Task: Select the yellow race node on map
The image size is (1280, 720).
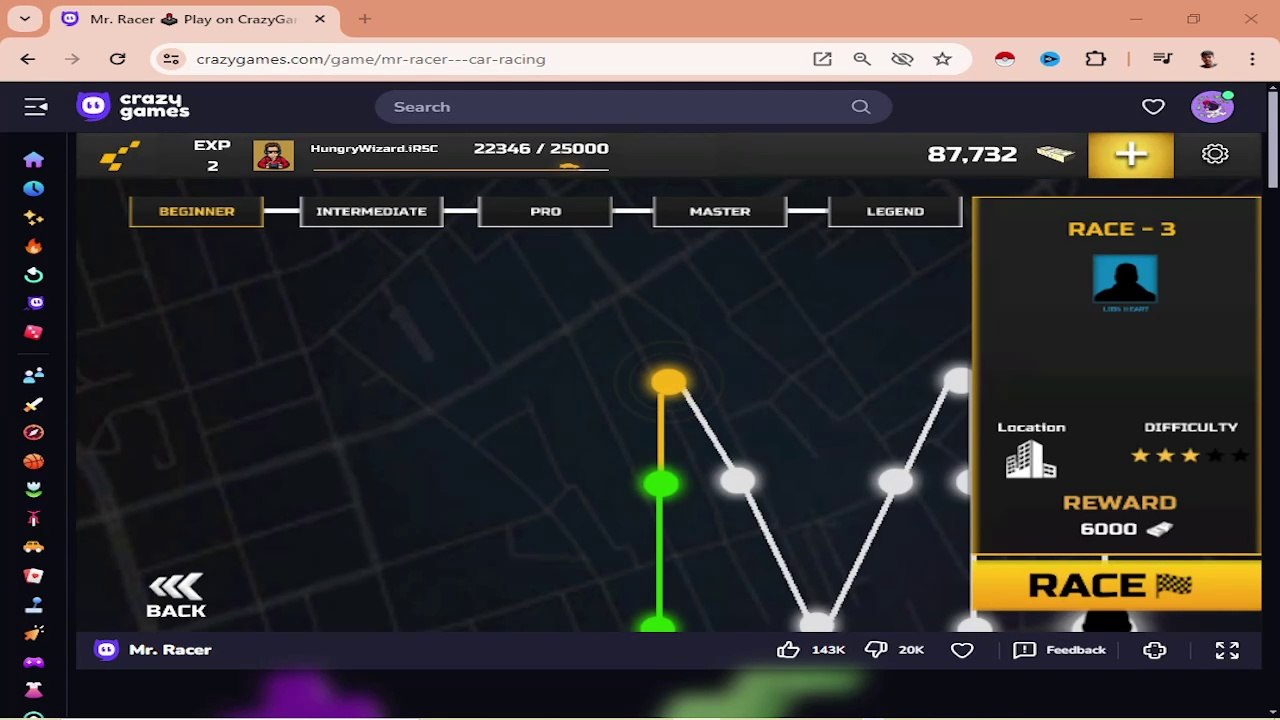Action: [x=668, y=382]
